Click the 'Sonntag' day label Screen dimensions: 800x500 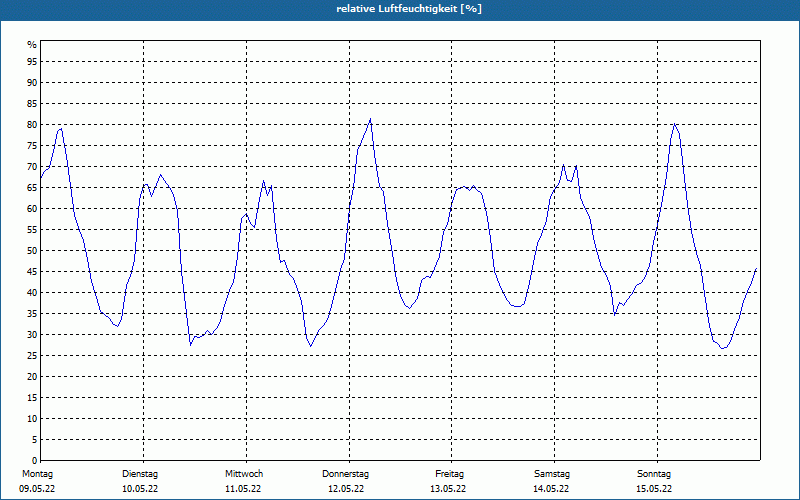[x=654, y=474]
